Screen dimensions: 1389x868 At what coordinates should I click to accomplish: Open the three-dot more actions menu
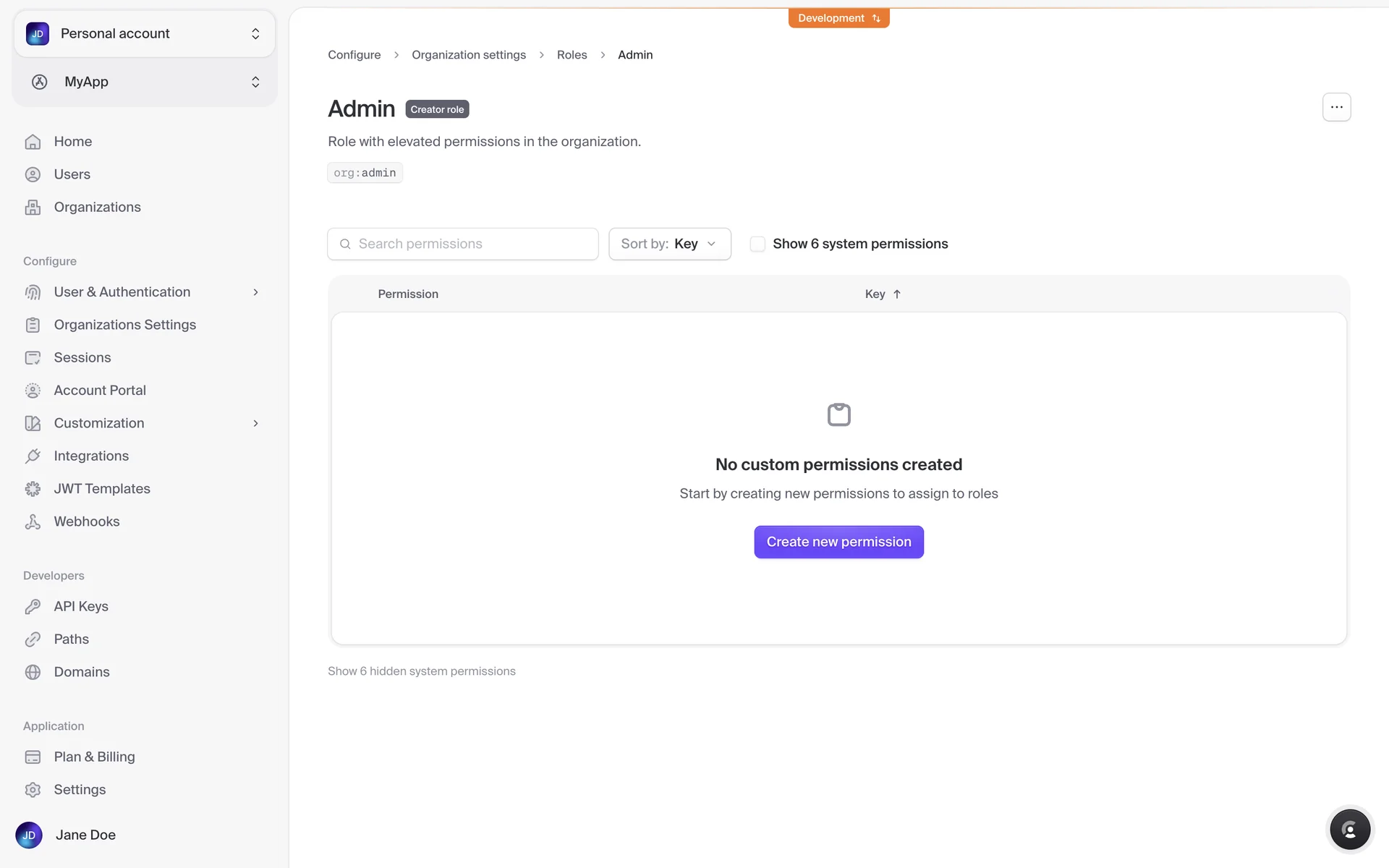point(1336,107)
